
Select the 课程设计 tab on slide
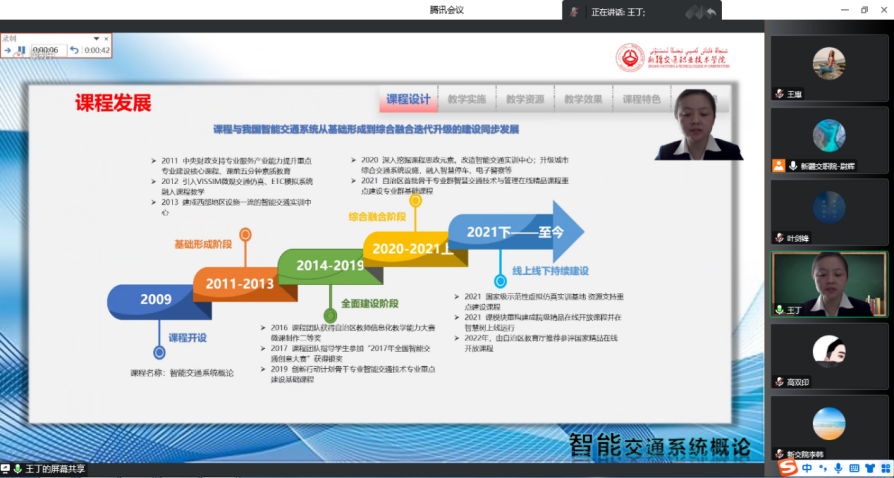coord(408,99)
